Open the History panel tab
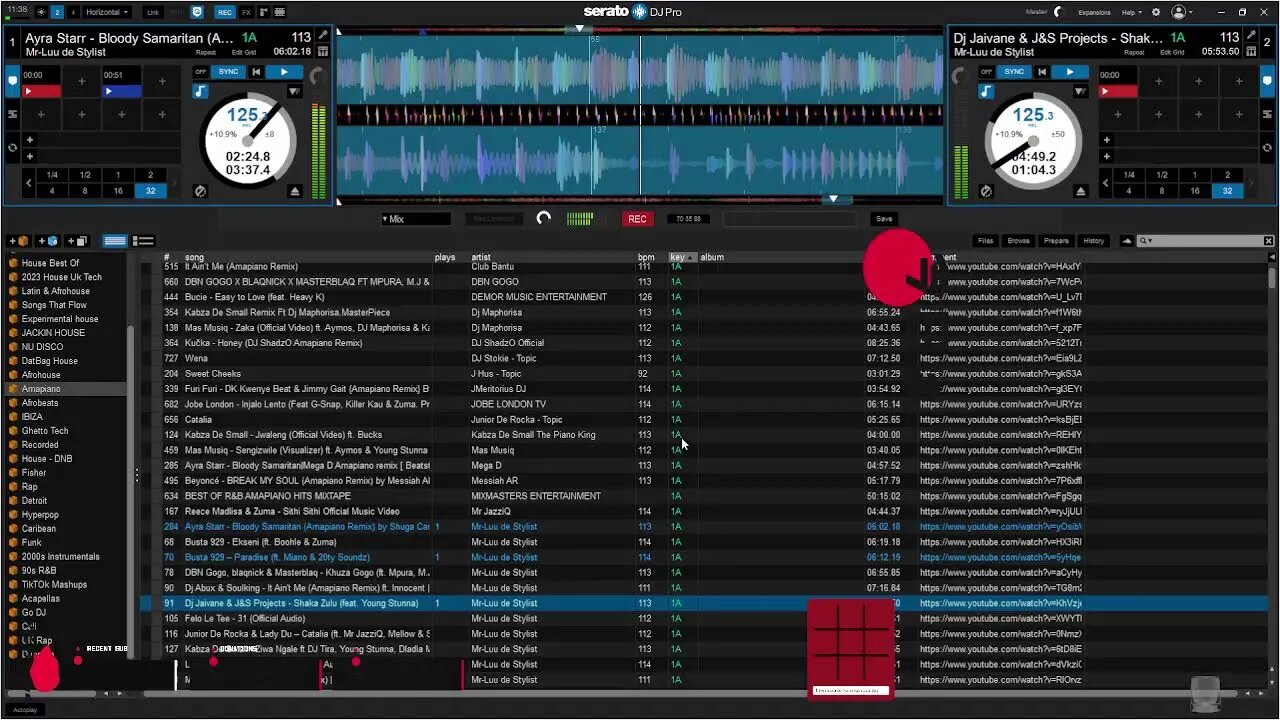1280x720 pixels. click(1094, 241)
